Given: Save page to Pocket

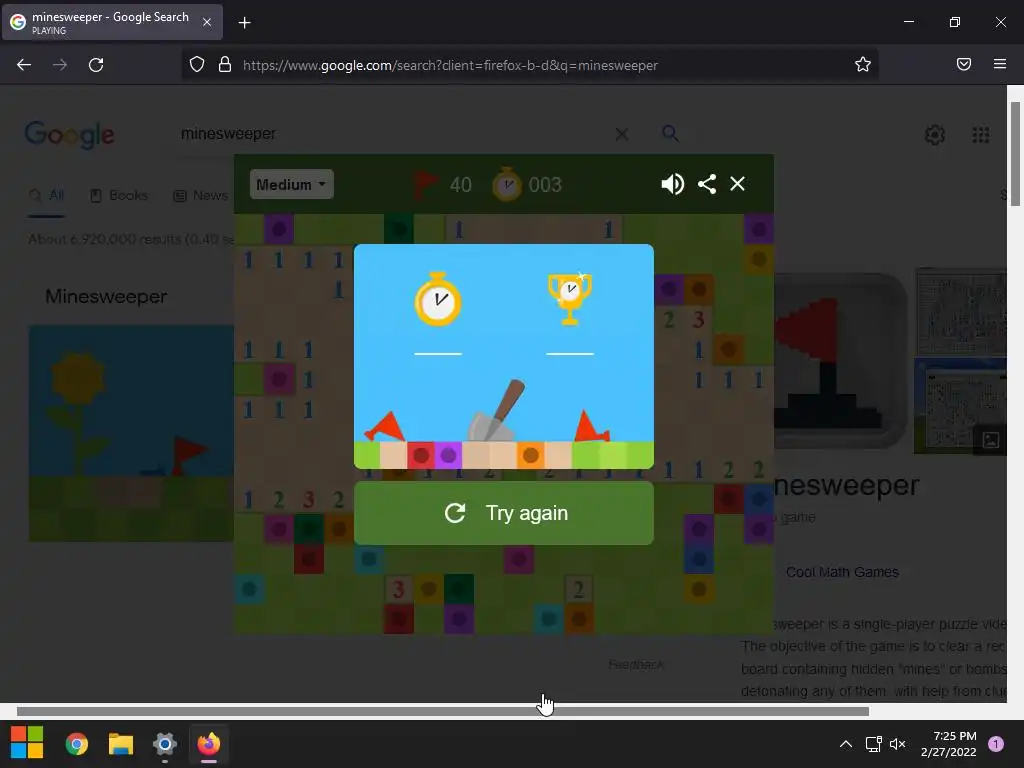Looking at the screenshot, I should 964,64.
